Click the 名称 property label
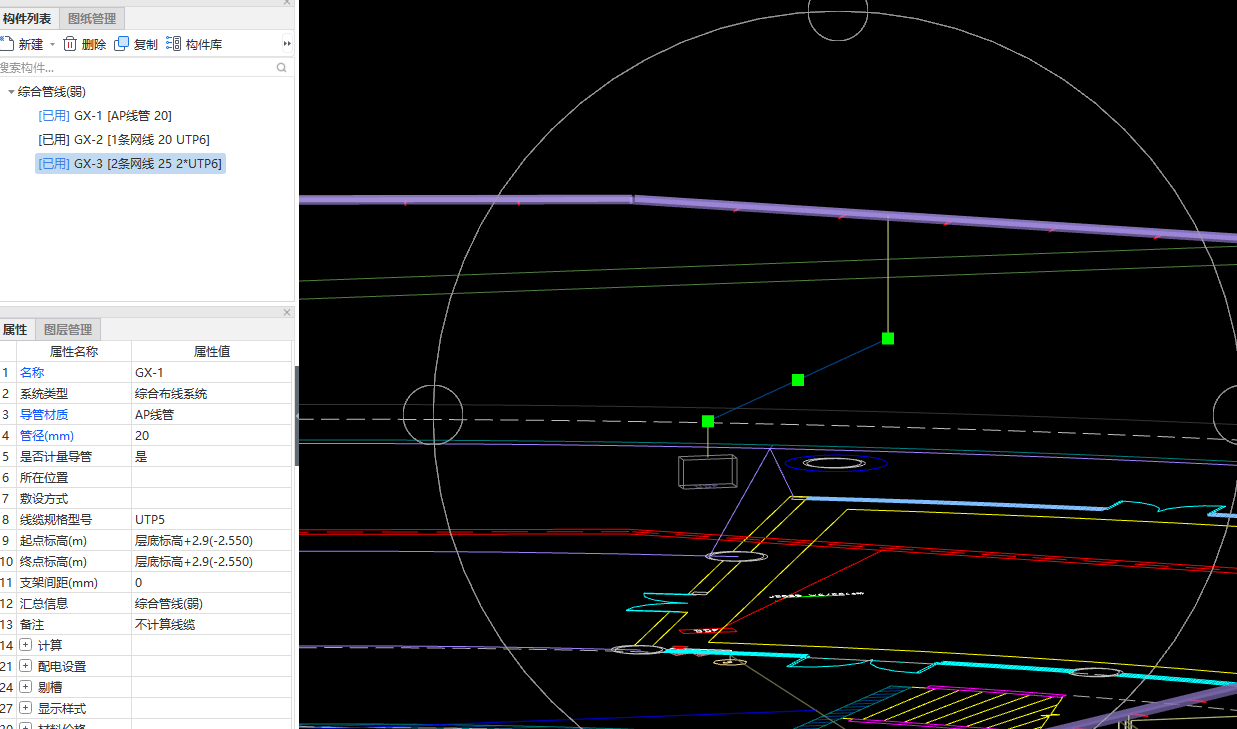The image size is (1237, 729). coord(32,373)
